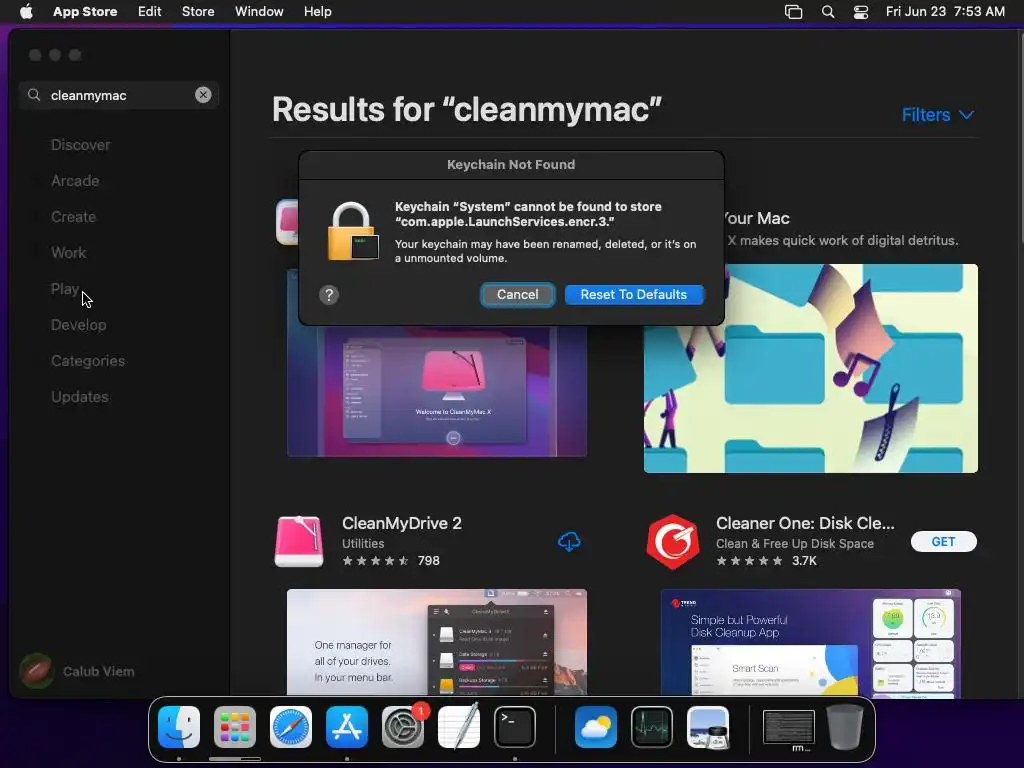Screen dimensions: 1024x768
Task: Click the date and time in menu bar
Action: tap(945, 12)
